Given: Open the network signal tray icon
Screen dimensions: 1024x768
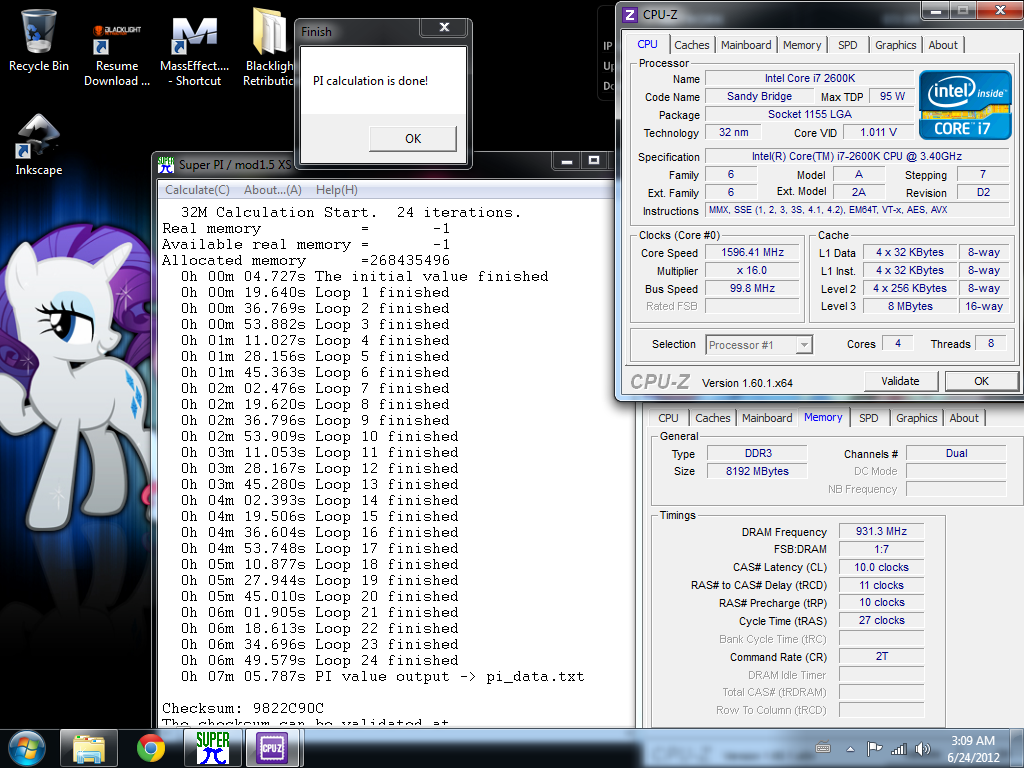Looking at the screenshot, I should pos(899,748).
